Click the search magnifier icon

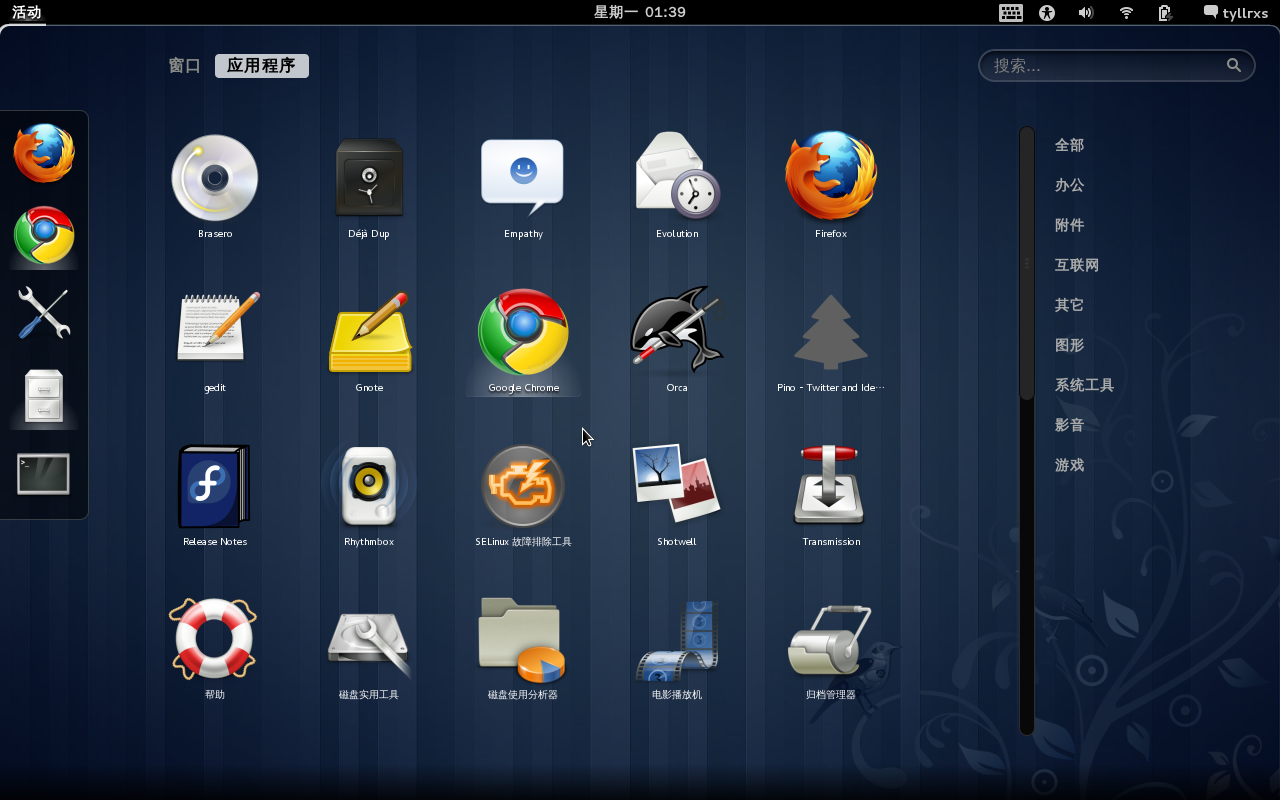click(1234, 65)
